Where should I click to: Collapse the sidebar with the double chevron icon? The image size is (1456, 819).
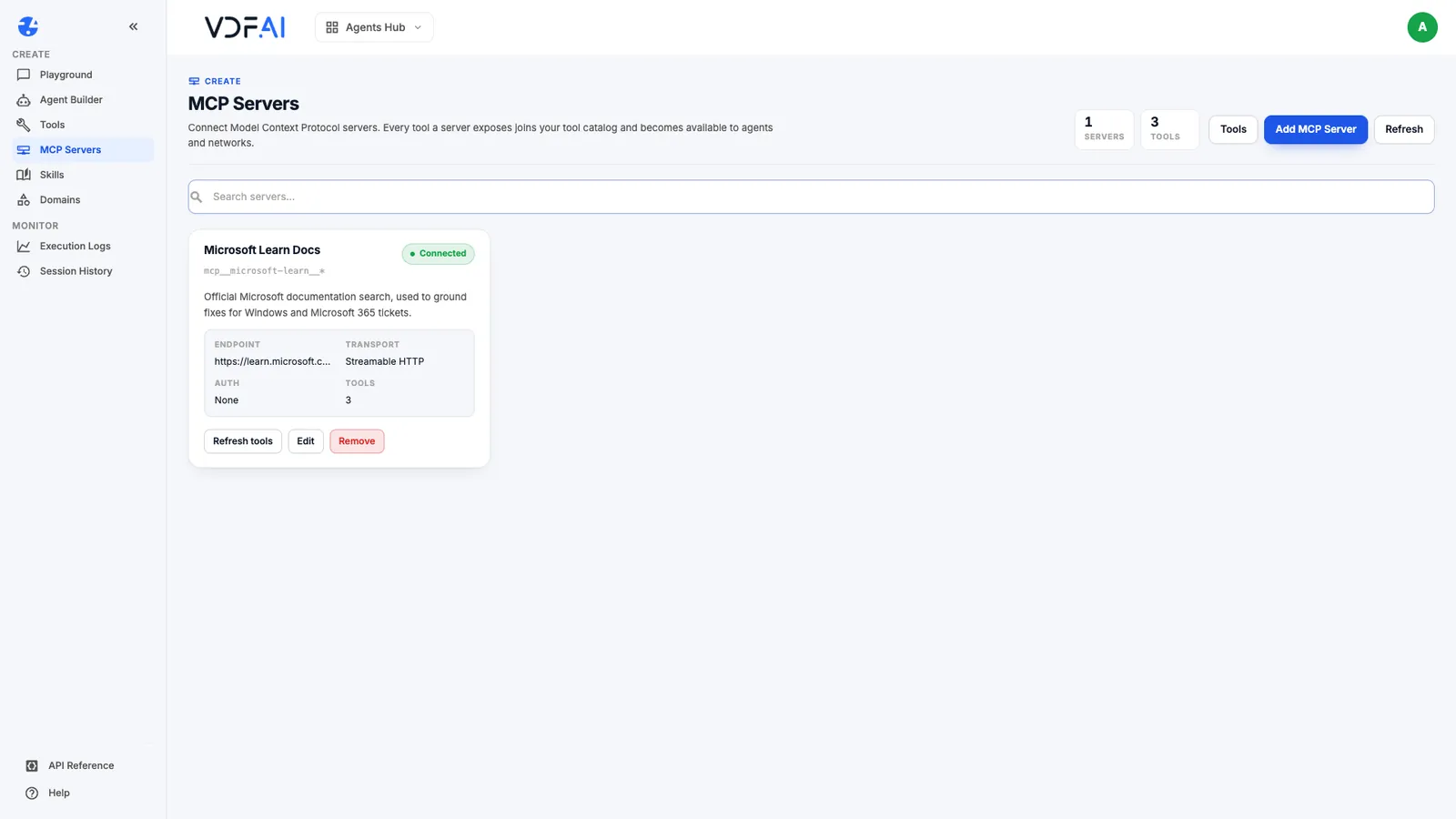coord(134,26)
